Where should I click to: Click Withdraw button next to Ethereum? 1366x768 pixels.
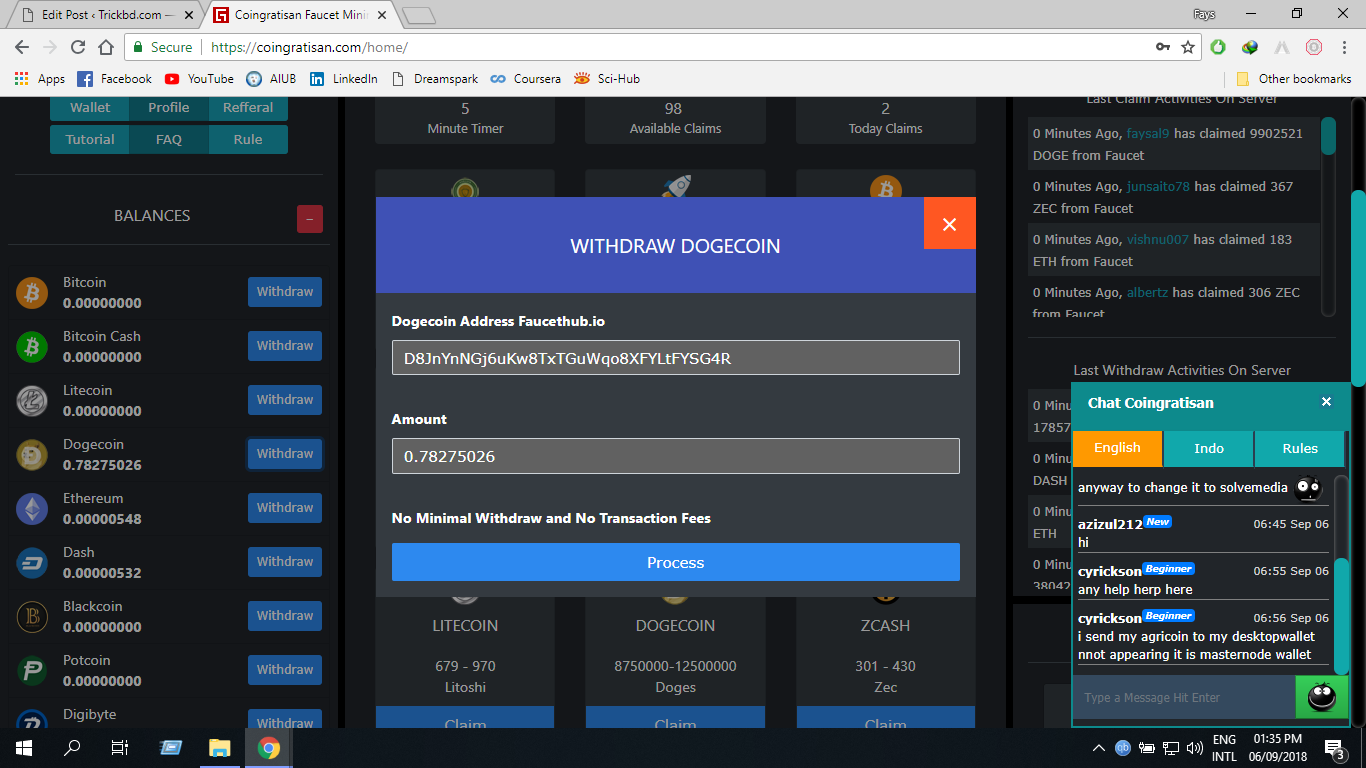tap(285, 508)
